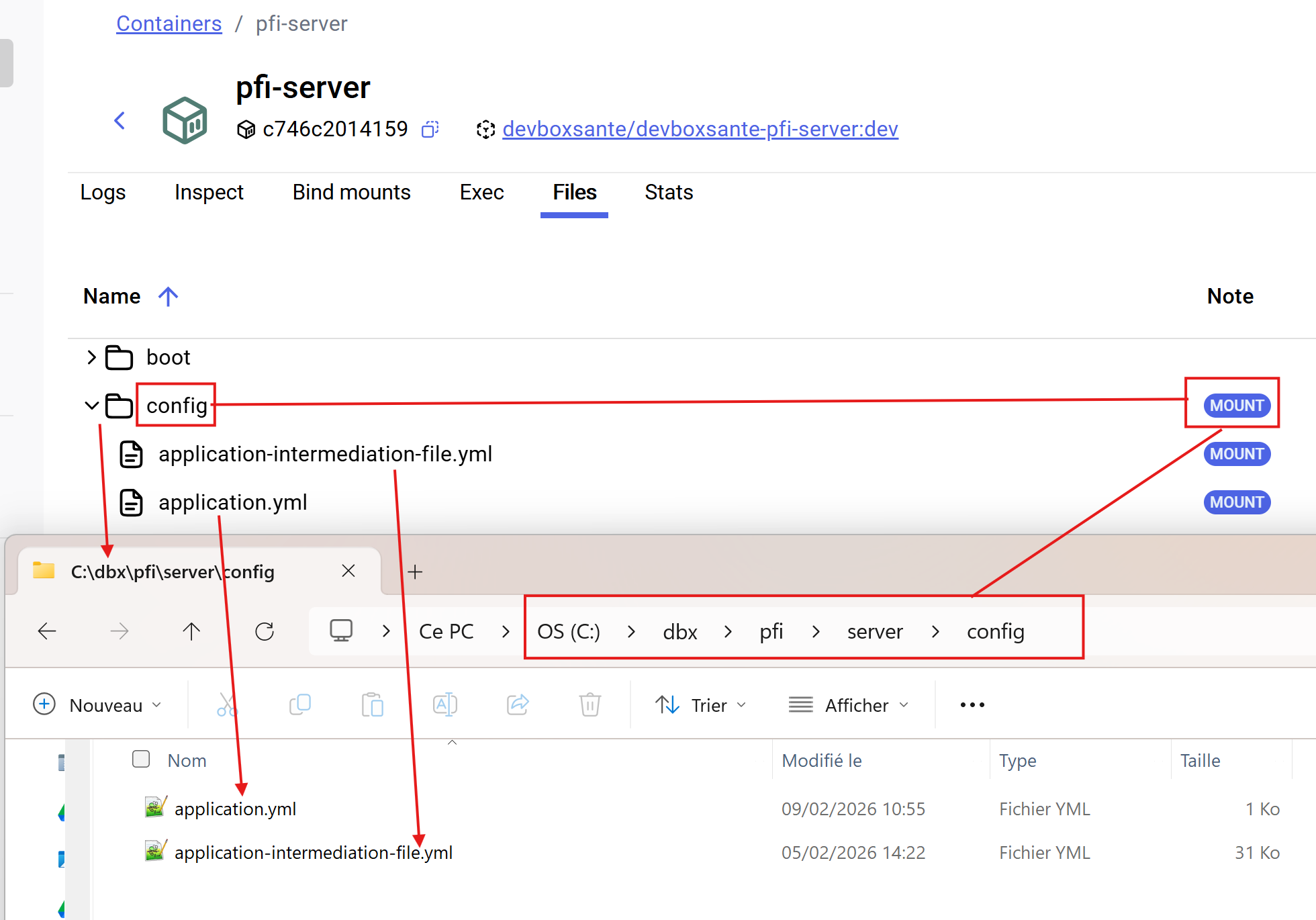Collapse the config folder
This screenshot has width=1316, height=920.
click(91, 406)
